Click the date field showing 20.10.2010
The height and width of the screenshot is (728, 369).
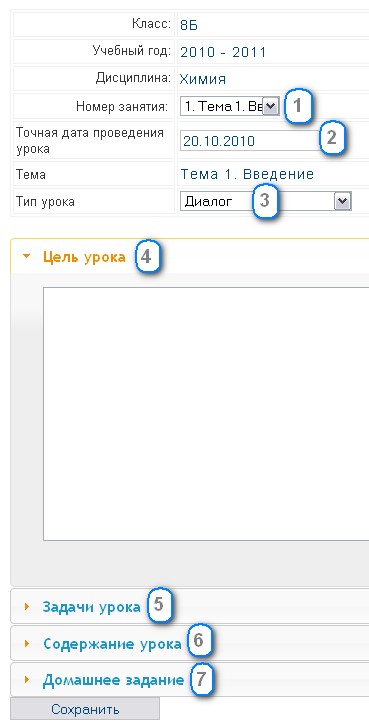point(250,141)
